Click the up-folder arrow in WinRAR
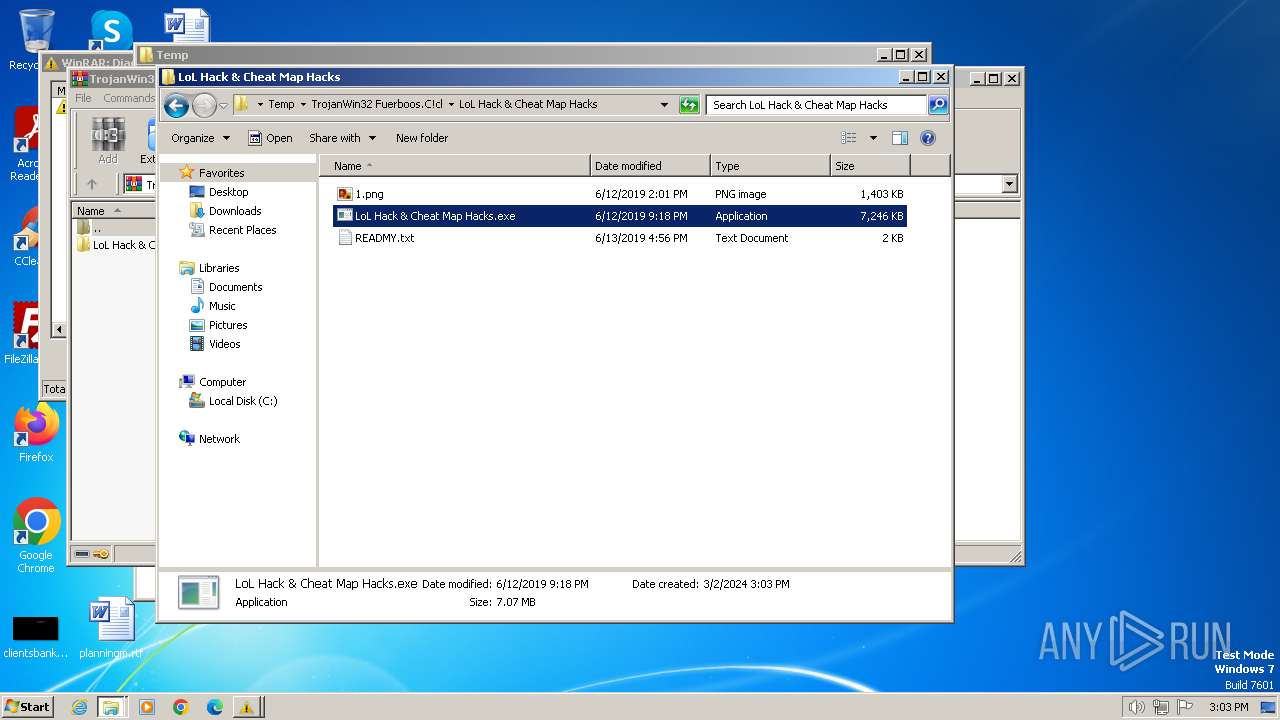1280x720 pixels. 92,184
